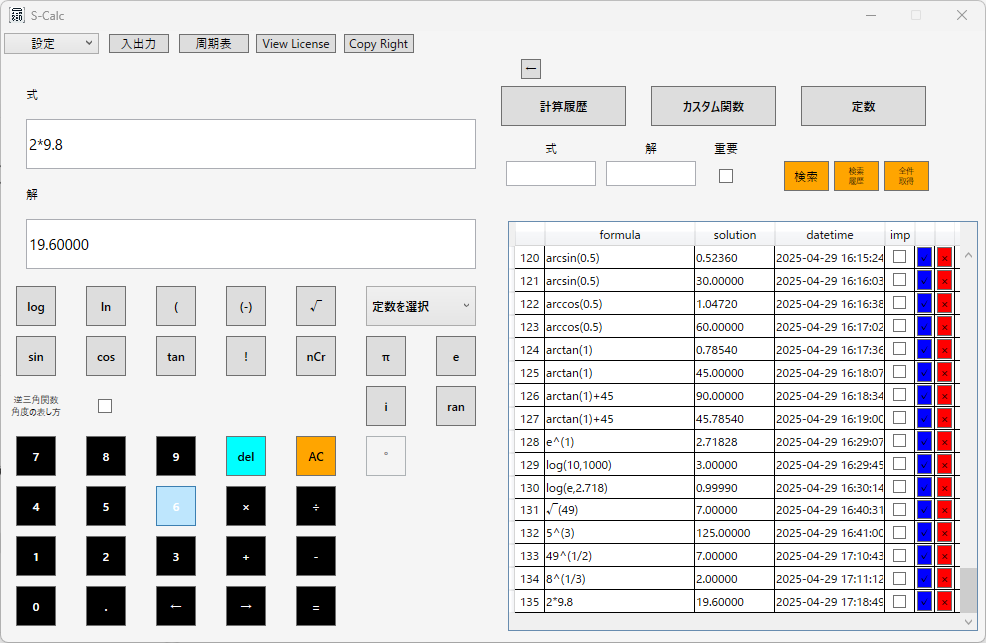Click the ran random number key
Screen dimensions: 986x643
pos(456,406)
